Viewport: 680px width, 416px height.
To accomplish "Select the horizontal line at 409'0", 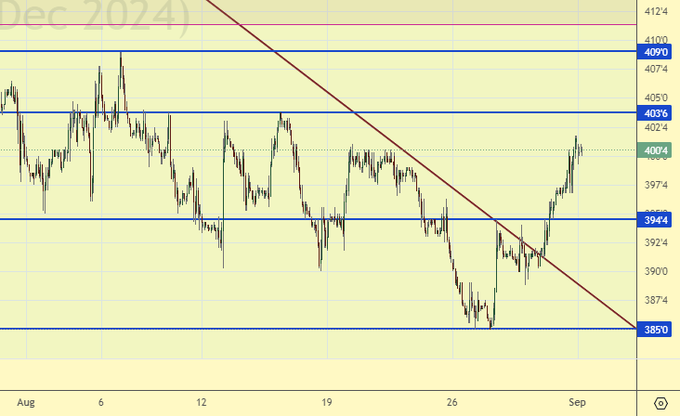I will point(300,51).
